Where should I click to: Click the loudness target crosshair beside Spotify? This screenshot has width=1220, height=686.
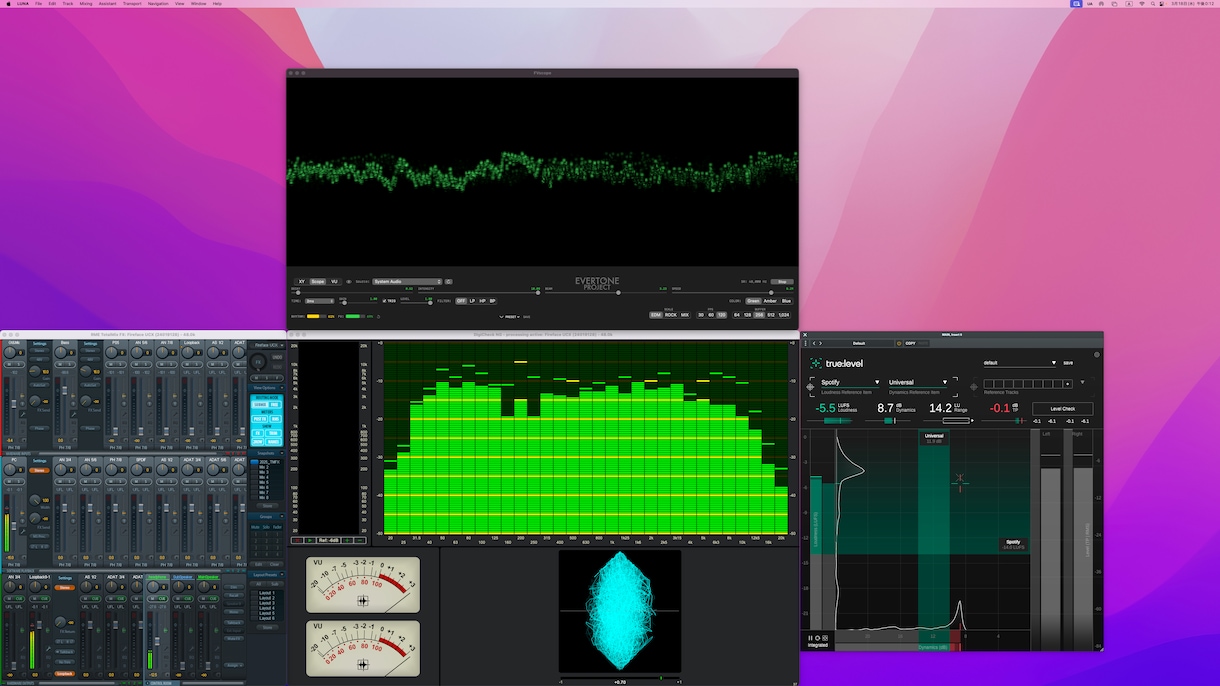click(810, 386)
